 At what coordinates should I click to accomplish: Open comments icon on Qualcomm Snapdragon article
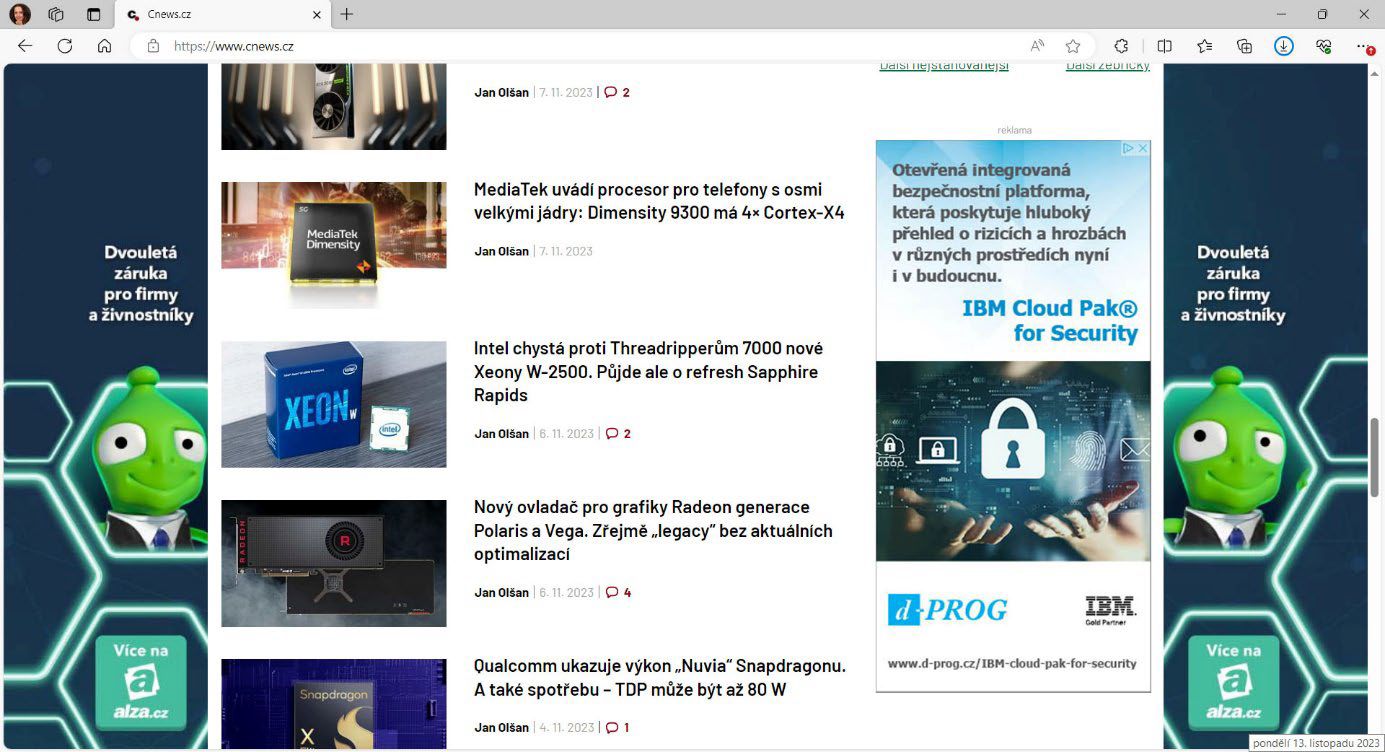611,728
